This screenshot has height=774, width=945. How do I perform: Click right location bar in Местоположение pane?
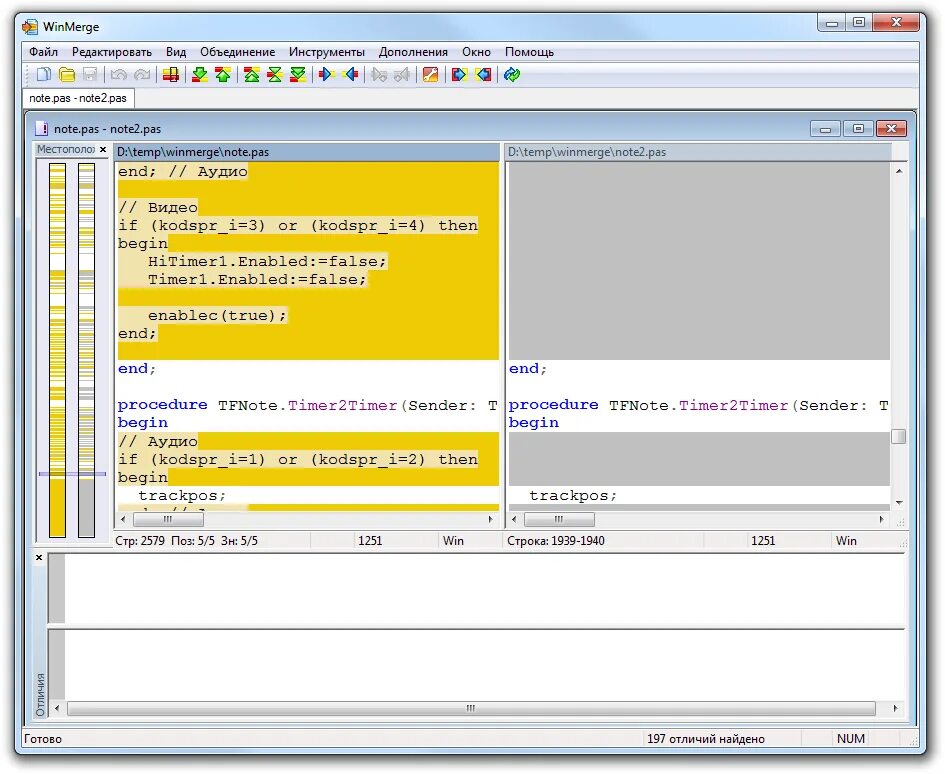[x=87, y=350]
